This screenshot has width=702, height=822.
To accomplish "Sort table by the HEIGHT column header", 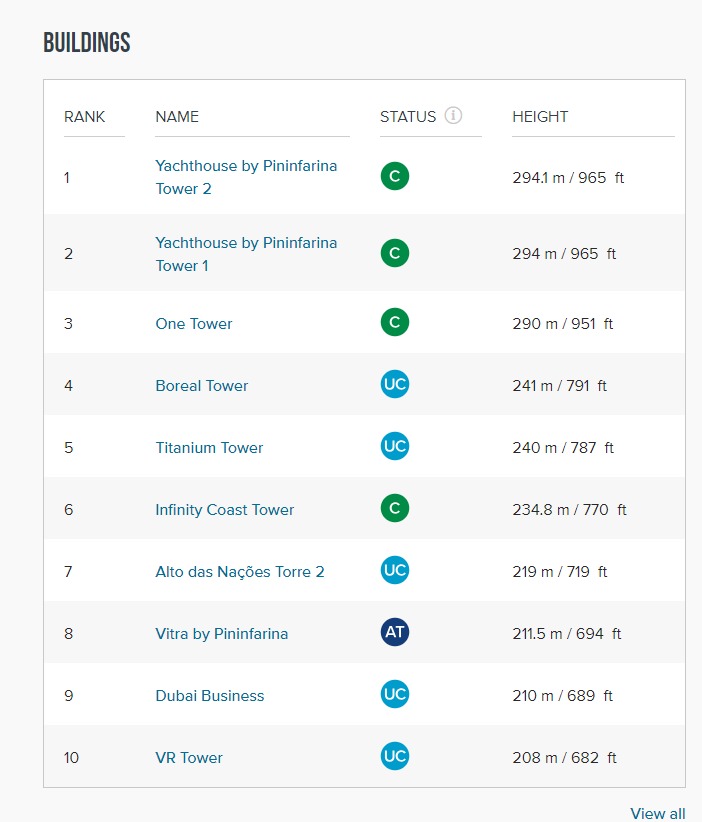I will click(540, 116).
